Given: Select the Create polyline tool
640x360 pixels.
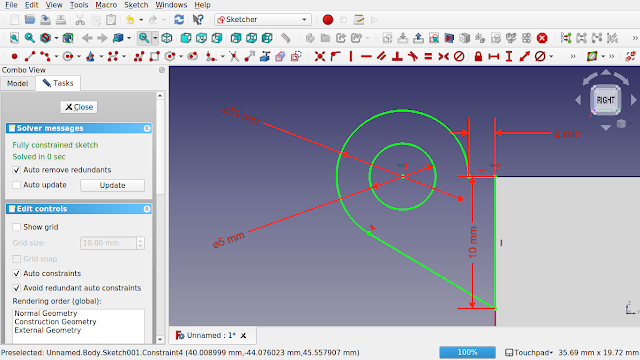Looking at the screenshot, I should coord(139,56).
